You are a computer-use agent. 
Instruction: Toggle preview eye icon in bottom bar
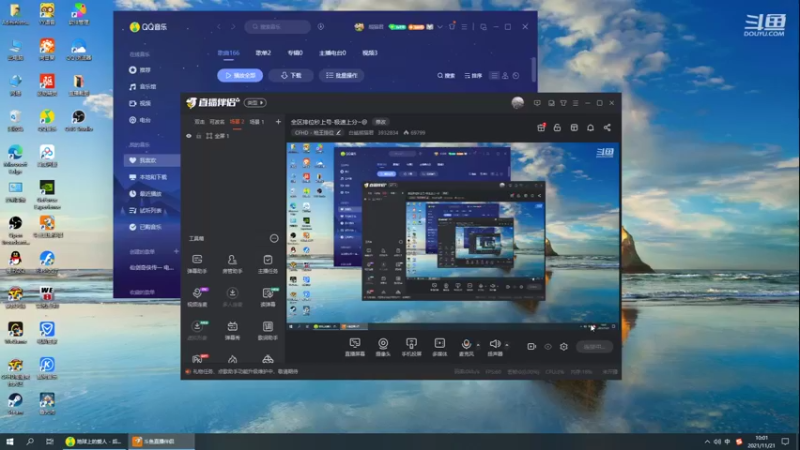(547, 346)
